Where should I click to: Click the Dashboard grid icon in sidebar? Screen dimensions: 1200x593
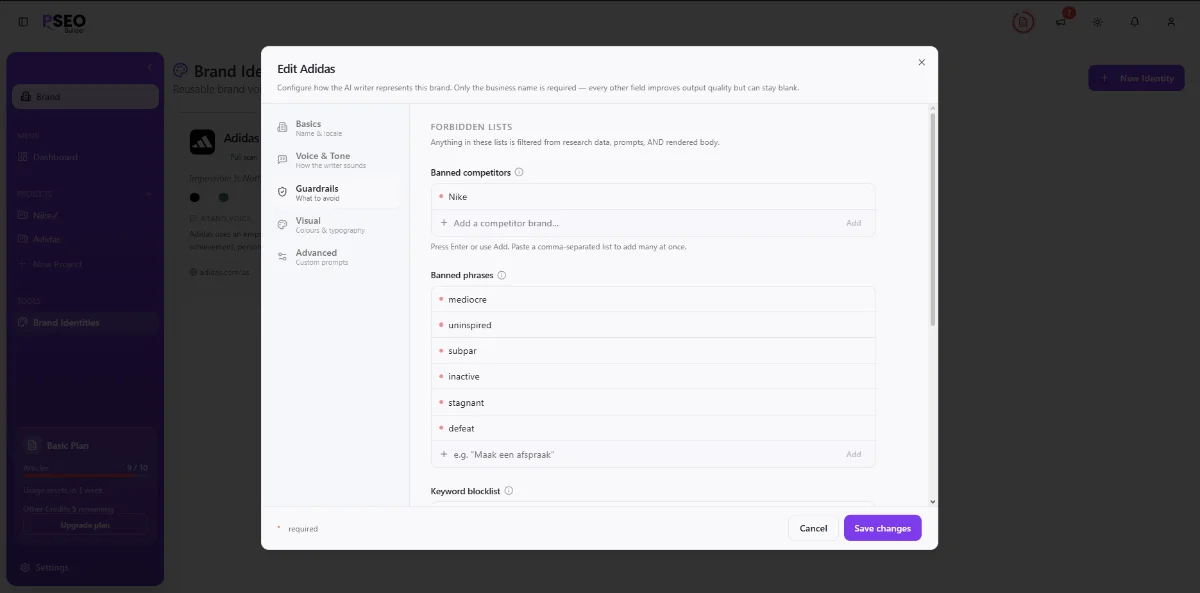(23, 157)
